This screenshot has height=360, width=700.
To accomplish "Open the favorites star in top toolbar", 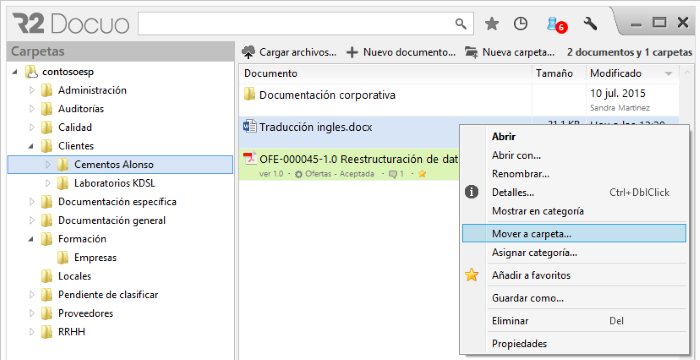I will click(492, 24).
